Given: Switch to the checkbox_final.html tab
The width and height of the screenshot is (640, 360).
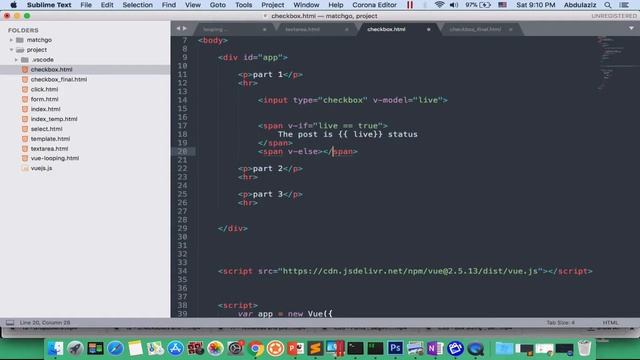Looking at the screenshot, I should coord(475,29).
